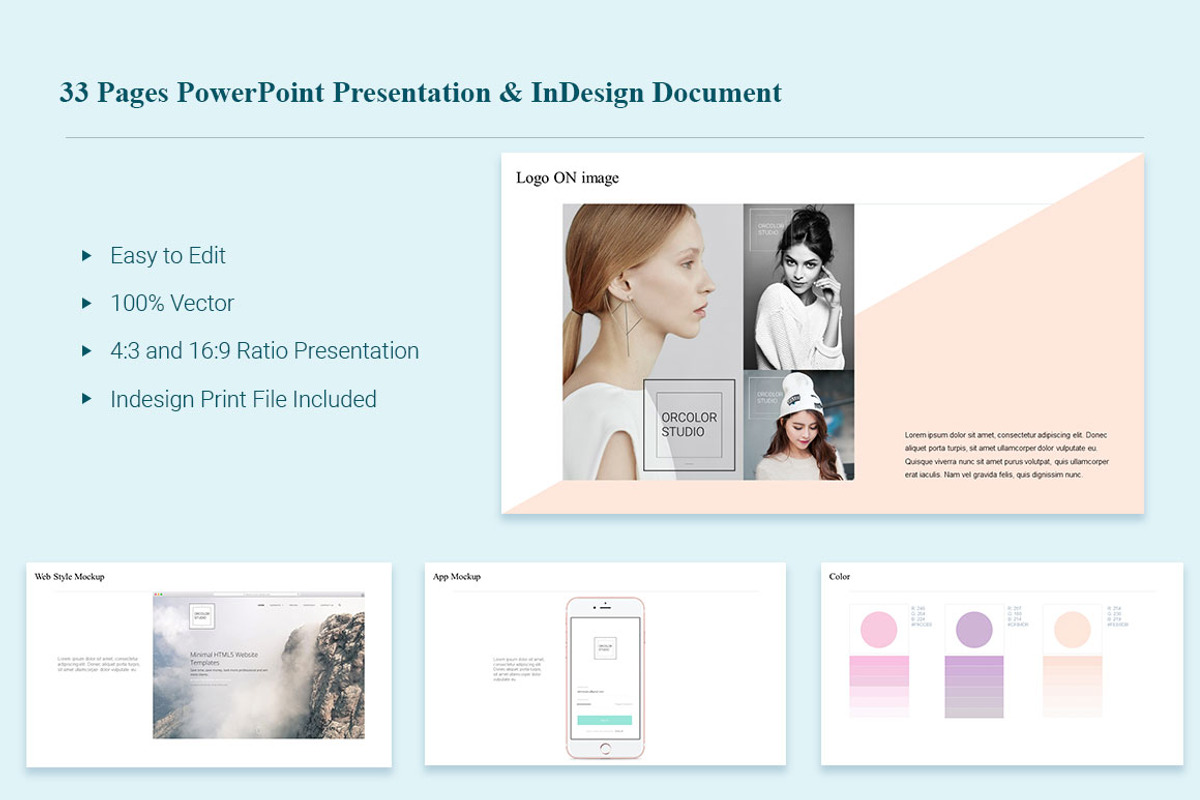This screenshot has width=1200, height=800.
Task: Click the "Web Style Mockup" slide title
Action: point(69,577)
